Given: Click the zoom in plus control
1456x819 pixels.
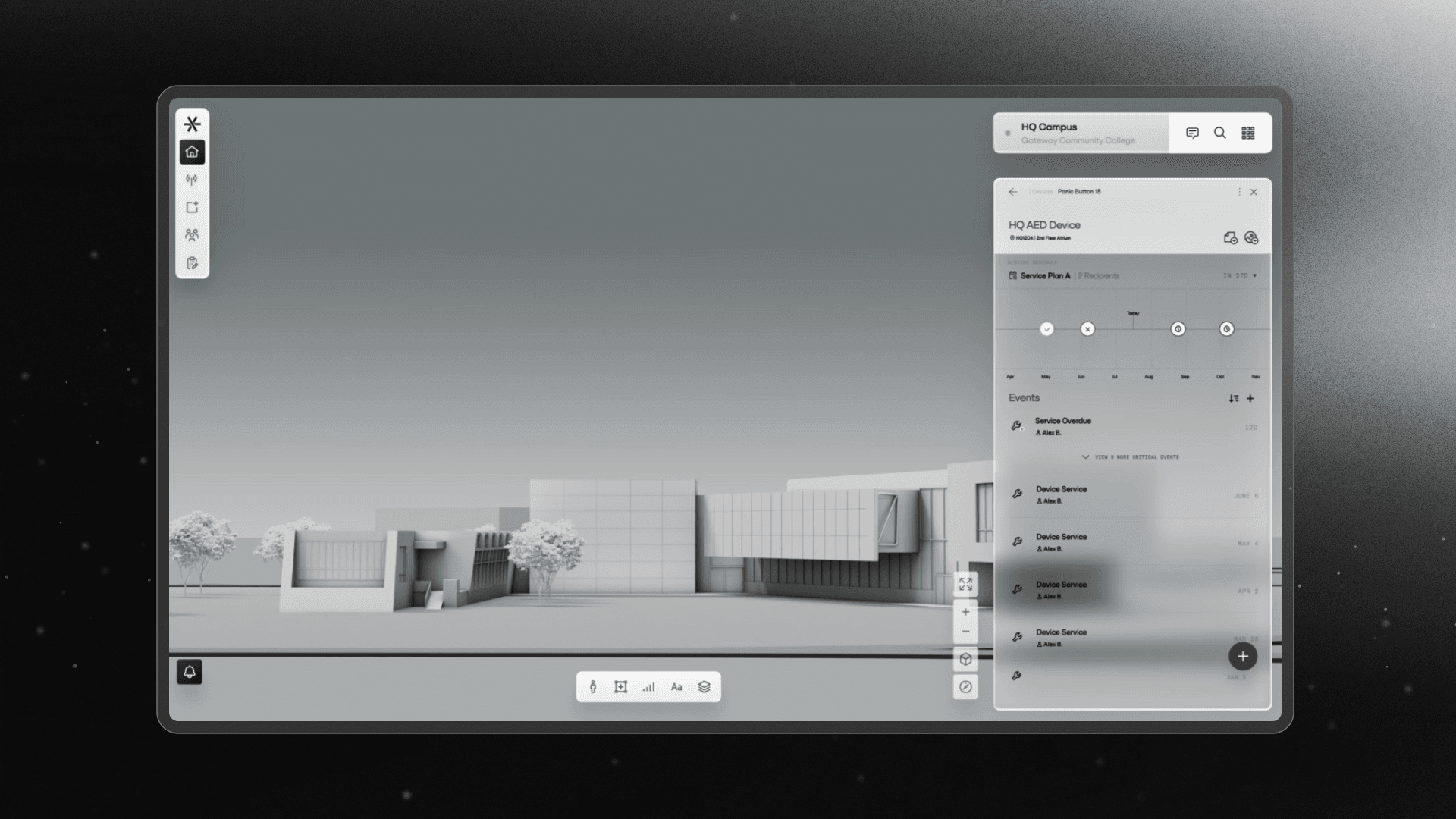Looking at the screenshot, I should click(965, 612).
